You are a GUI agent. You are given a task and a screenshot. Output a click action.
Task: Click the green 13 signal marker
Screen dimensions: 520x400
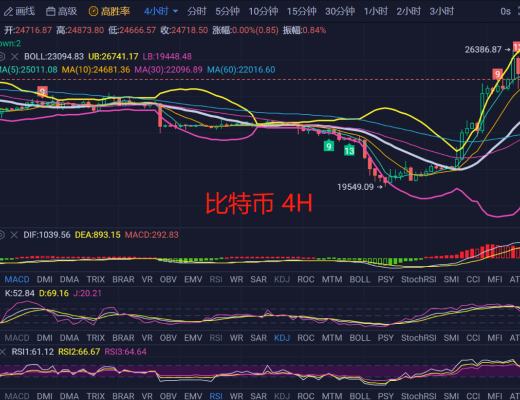(x=349, y=151)
